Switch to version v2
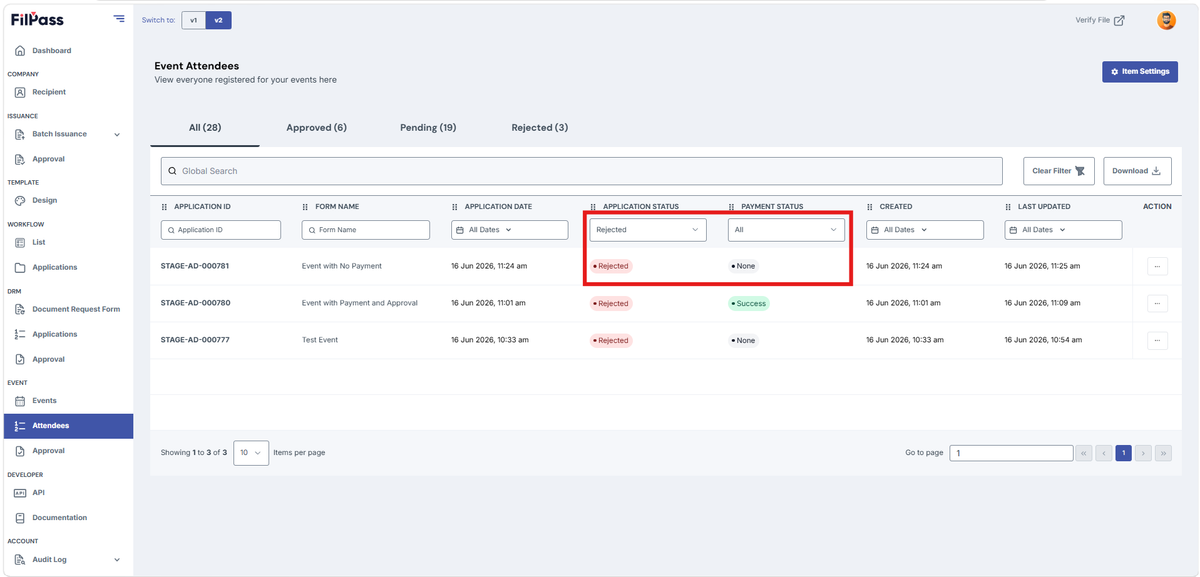1200x577 pixels. point(218,20)
